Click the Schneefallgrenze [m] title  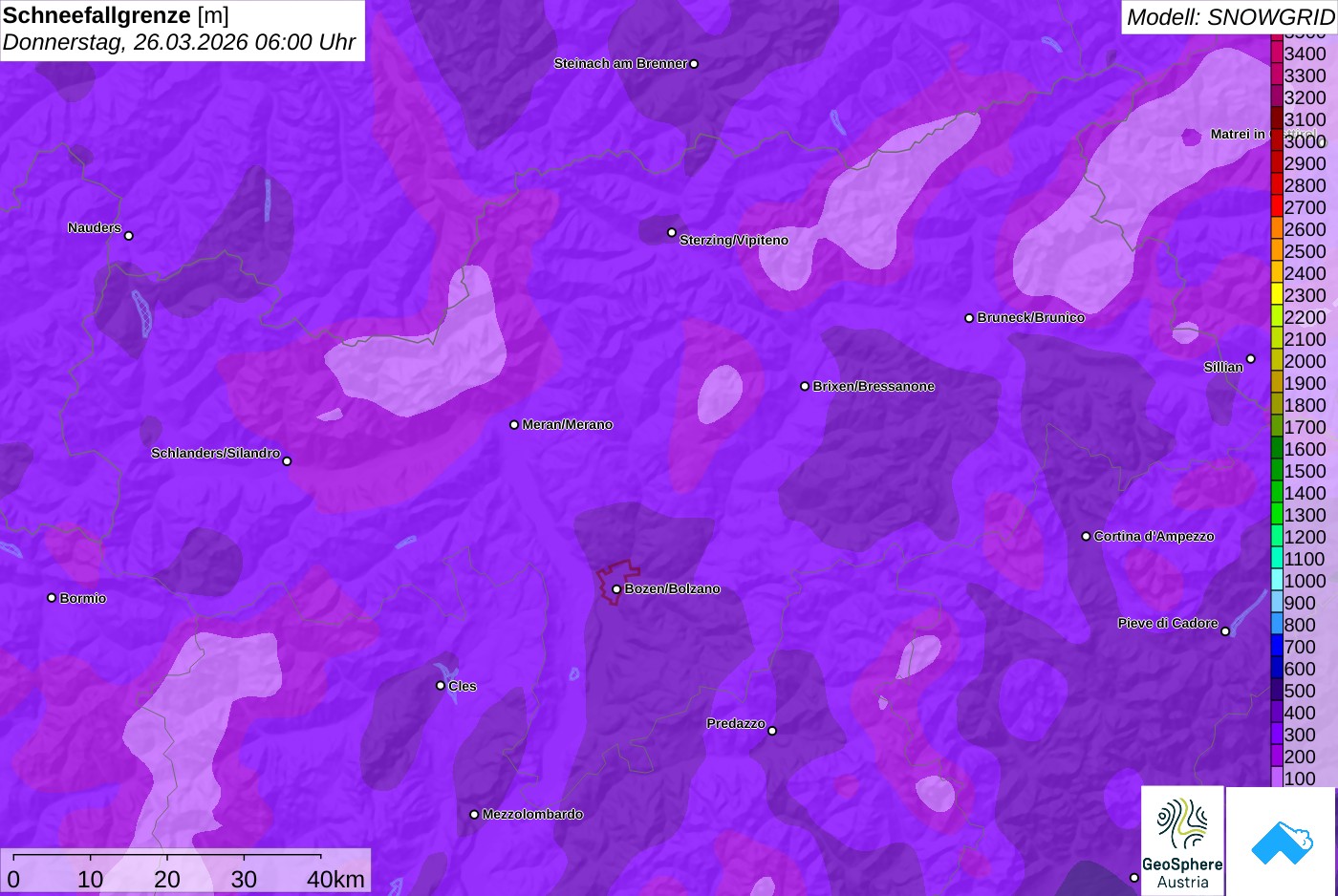pyautogui.click(x=116, y=15)
